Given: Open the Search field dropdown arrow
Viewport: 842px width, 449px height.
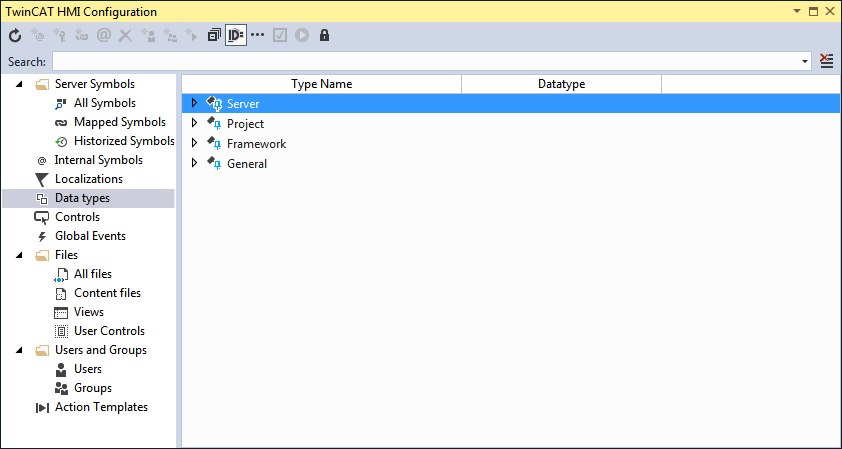Looking at the screenshot, I should tap(805, 62).
